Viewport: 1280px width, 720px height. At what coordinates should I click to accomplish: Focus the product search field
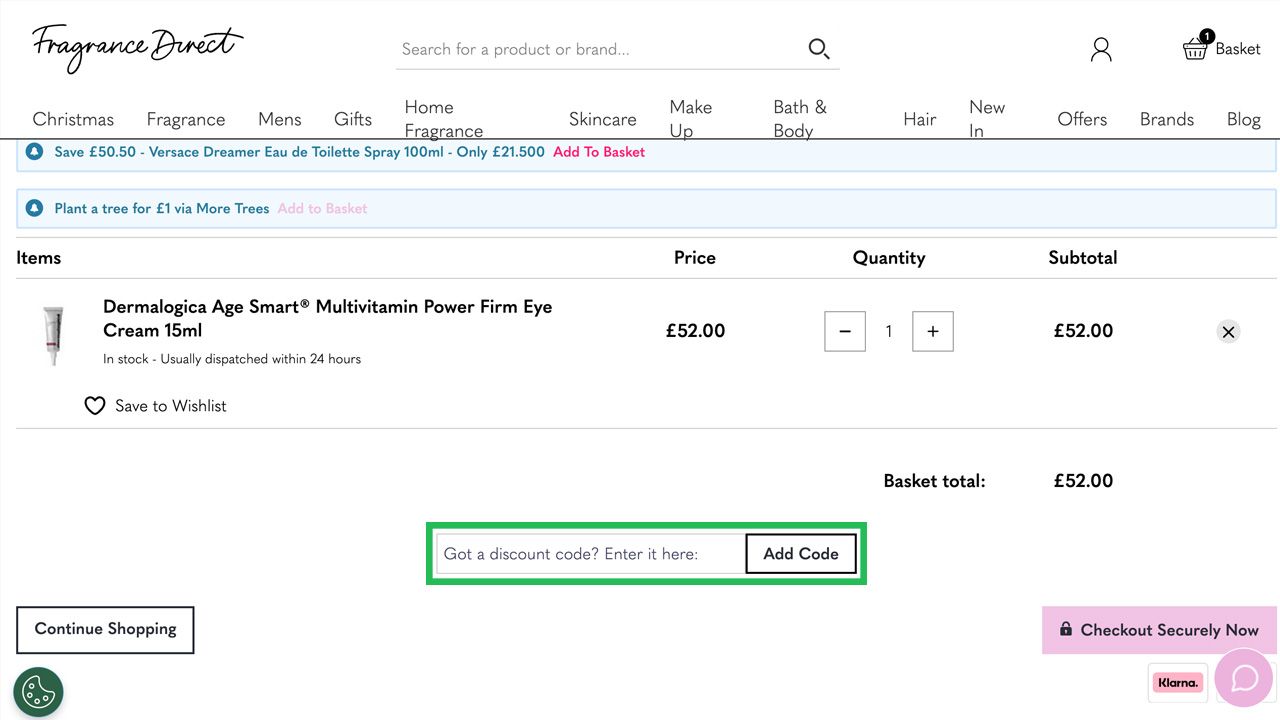600,49
